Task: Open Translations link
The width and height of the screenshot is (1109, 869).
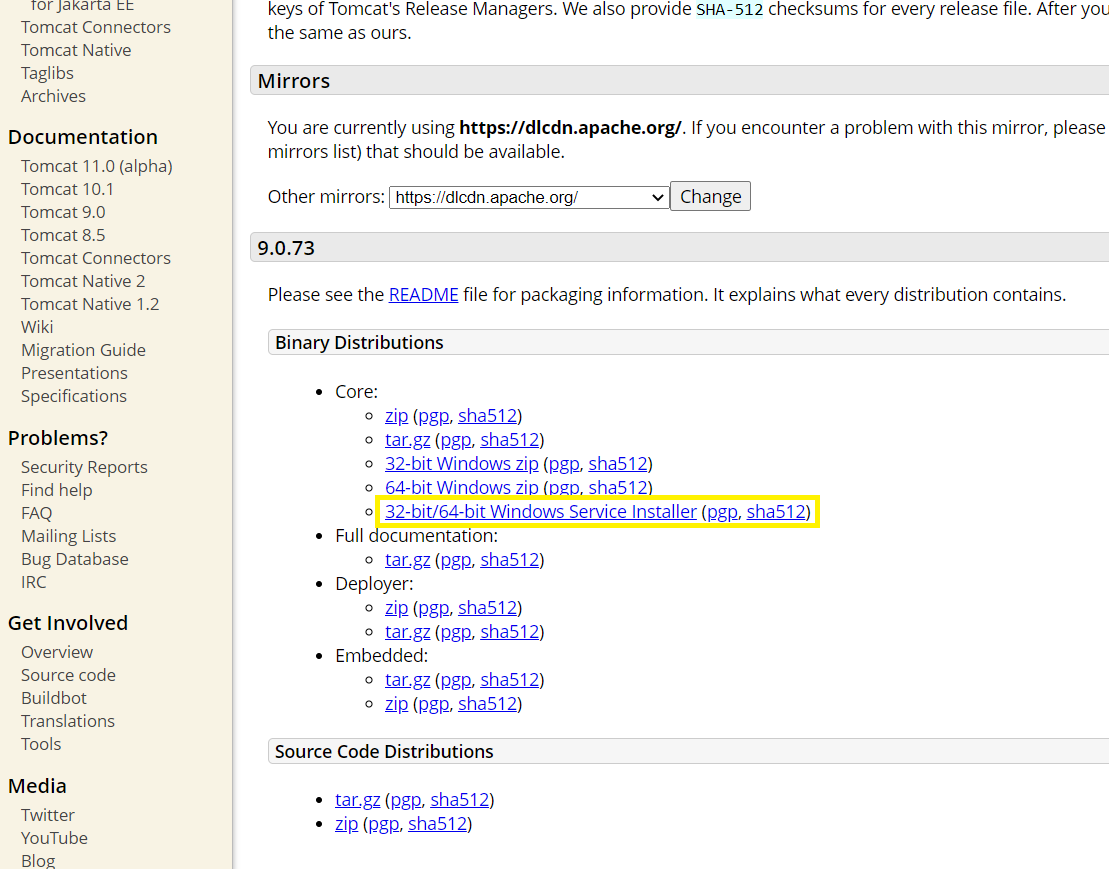Action: (x=68, y=721)
